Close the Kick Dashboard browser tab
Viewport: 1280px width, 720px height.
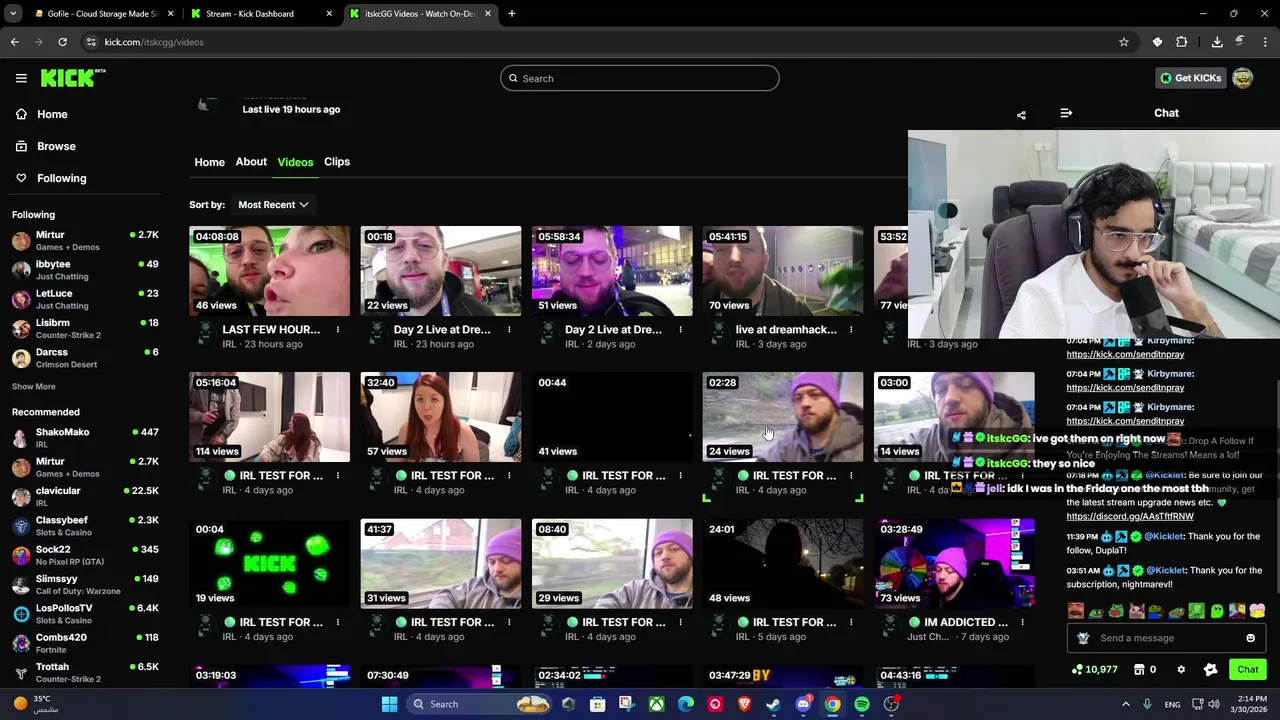[x=330, y=14]
